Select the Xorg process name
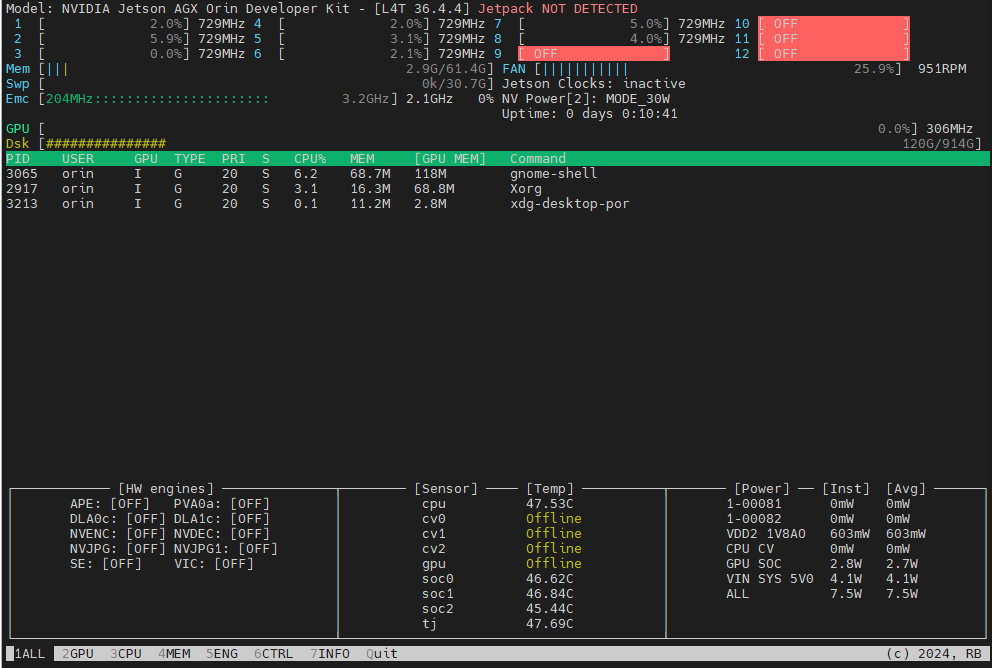The height and width of the screenshot is (668, 992). (x=526, y=189)
